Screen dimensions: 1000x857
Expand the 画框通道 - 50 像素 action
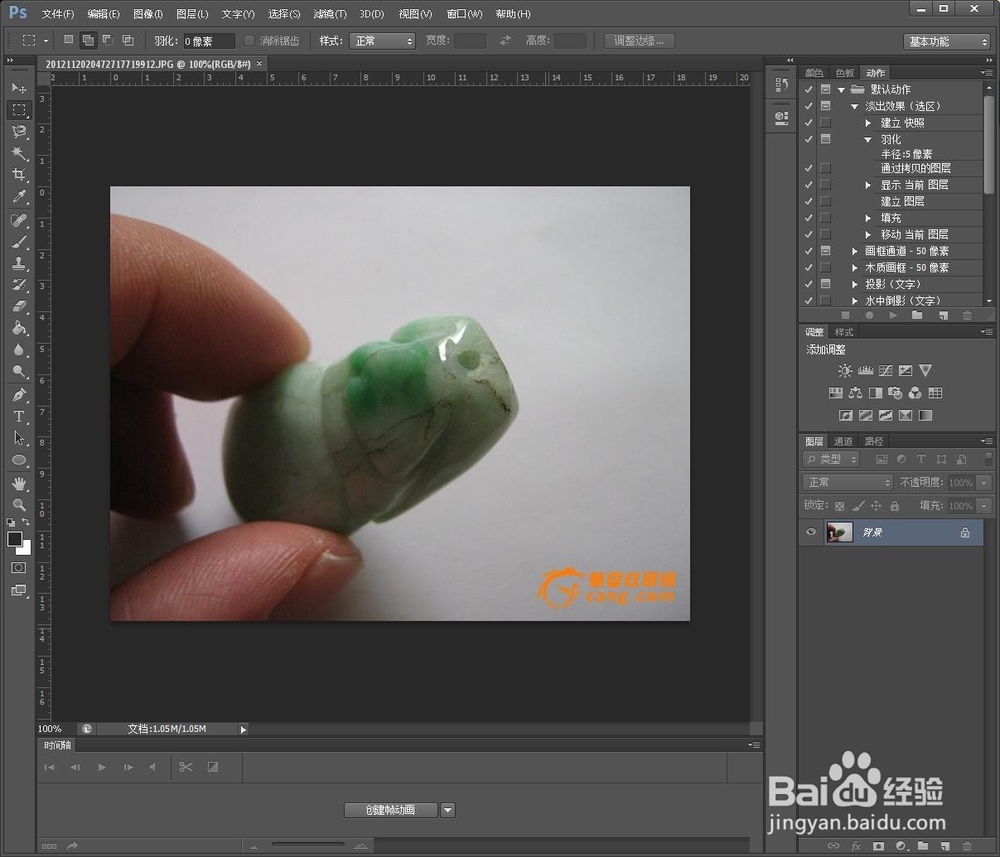(x=855, y=251)
